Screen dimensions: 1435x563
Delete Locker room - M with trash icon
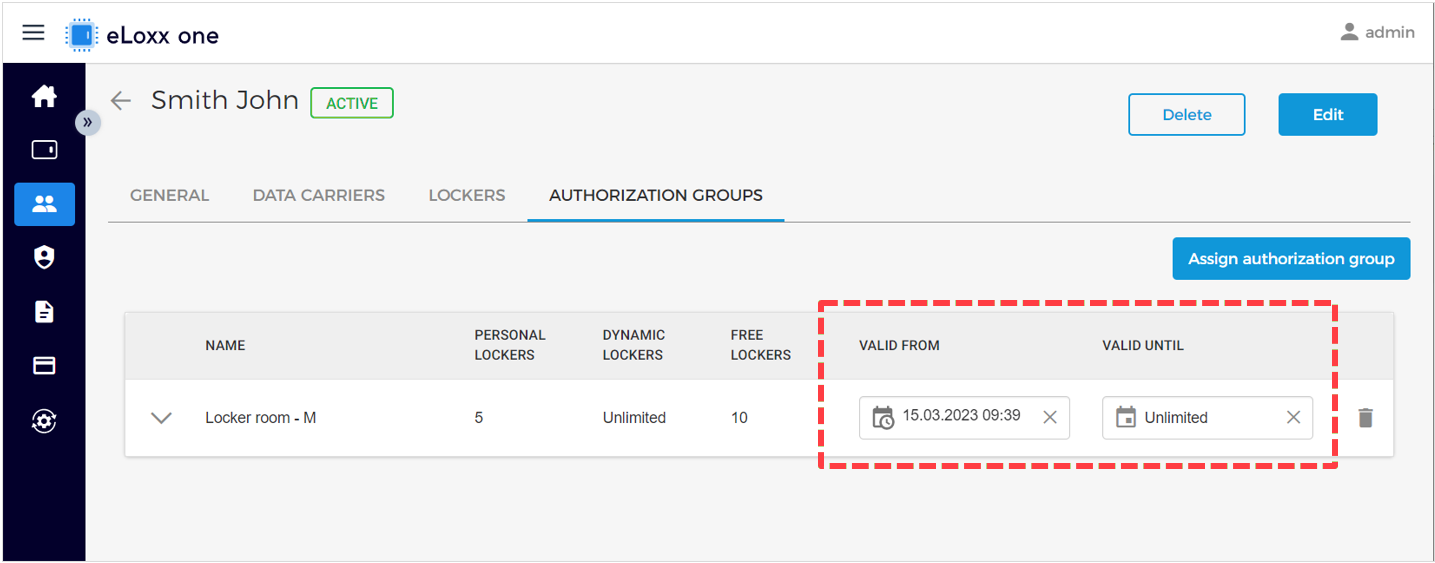pyautogui.click(x=1365, y=418)
